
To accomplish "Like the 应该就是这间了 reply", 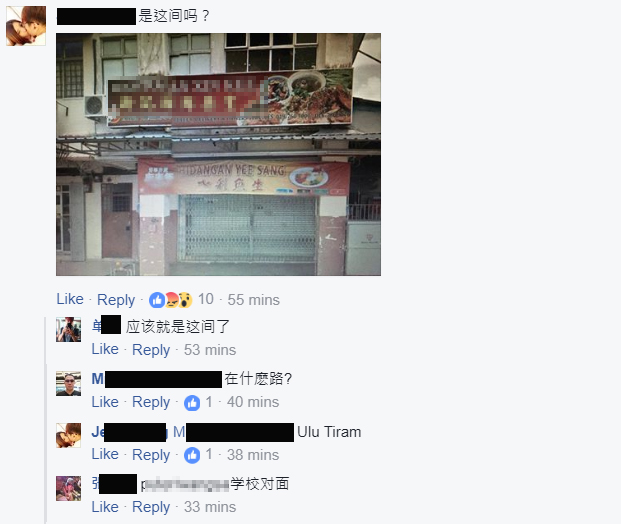I will click(x=105, y=349).
